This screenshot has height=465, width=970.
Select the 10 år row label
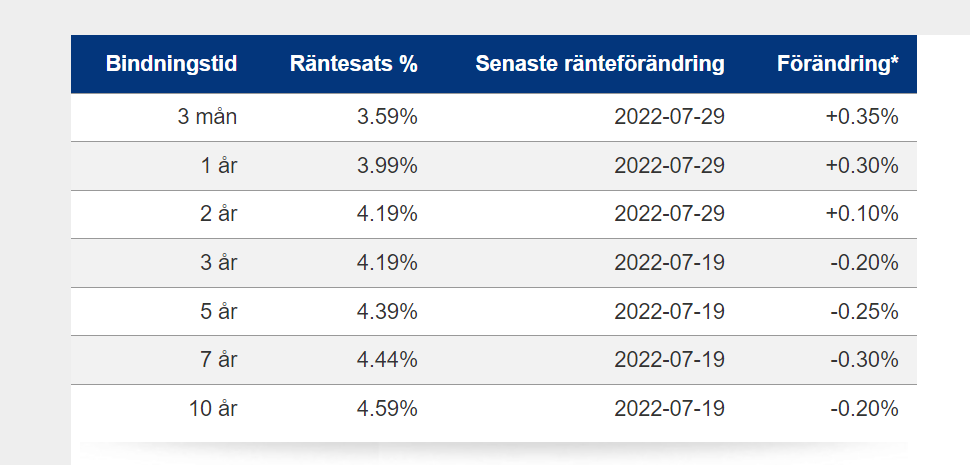tap(213, 408)
